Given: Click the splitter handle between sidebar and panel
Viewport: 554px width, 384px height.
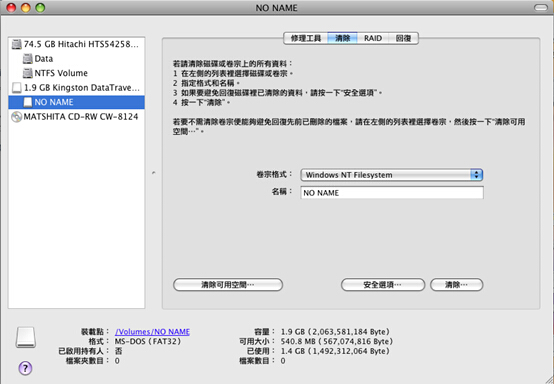Looking at the screenshot, I should tap(153, 173).
